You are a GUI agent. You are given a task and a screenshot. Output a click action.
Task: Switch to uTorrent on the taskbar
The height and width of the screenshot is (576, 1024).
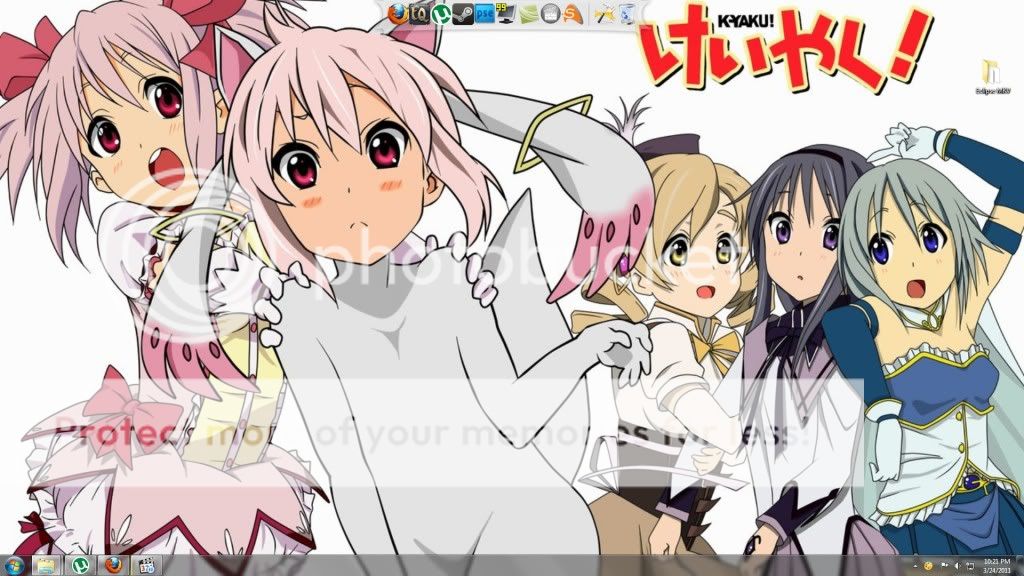[80, 565]
